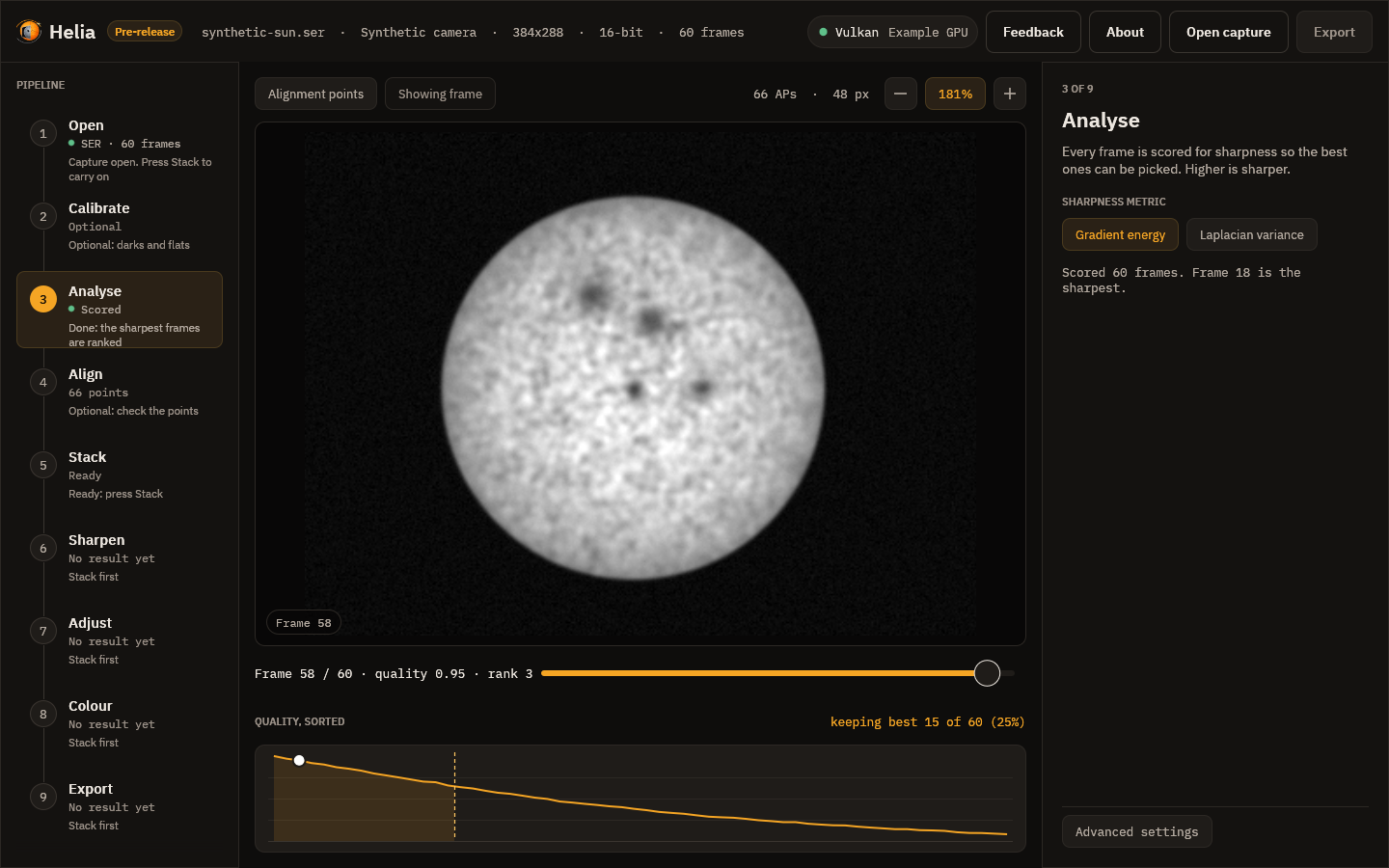
Task: Toggle the Showing frame view button
Action: point(440,94)
